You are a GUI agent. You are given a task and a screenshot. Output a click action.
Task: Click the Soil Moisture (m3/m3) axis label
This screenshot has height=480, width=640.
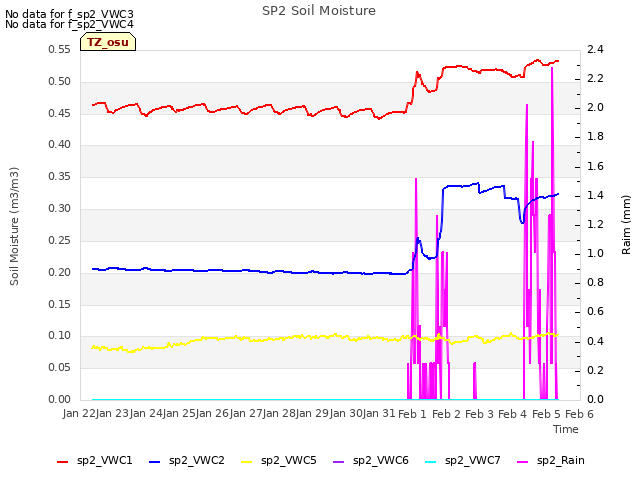click(14, 226)
